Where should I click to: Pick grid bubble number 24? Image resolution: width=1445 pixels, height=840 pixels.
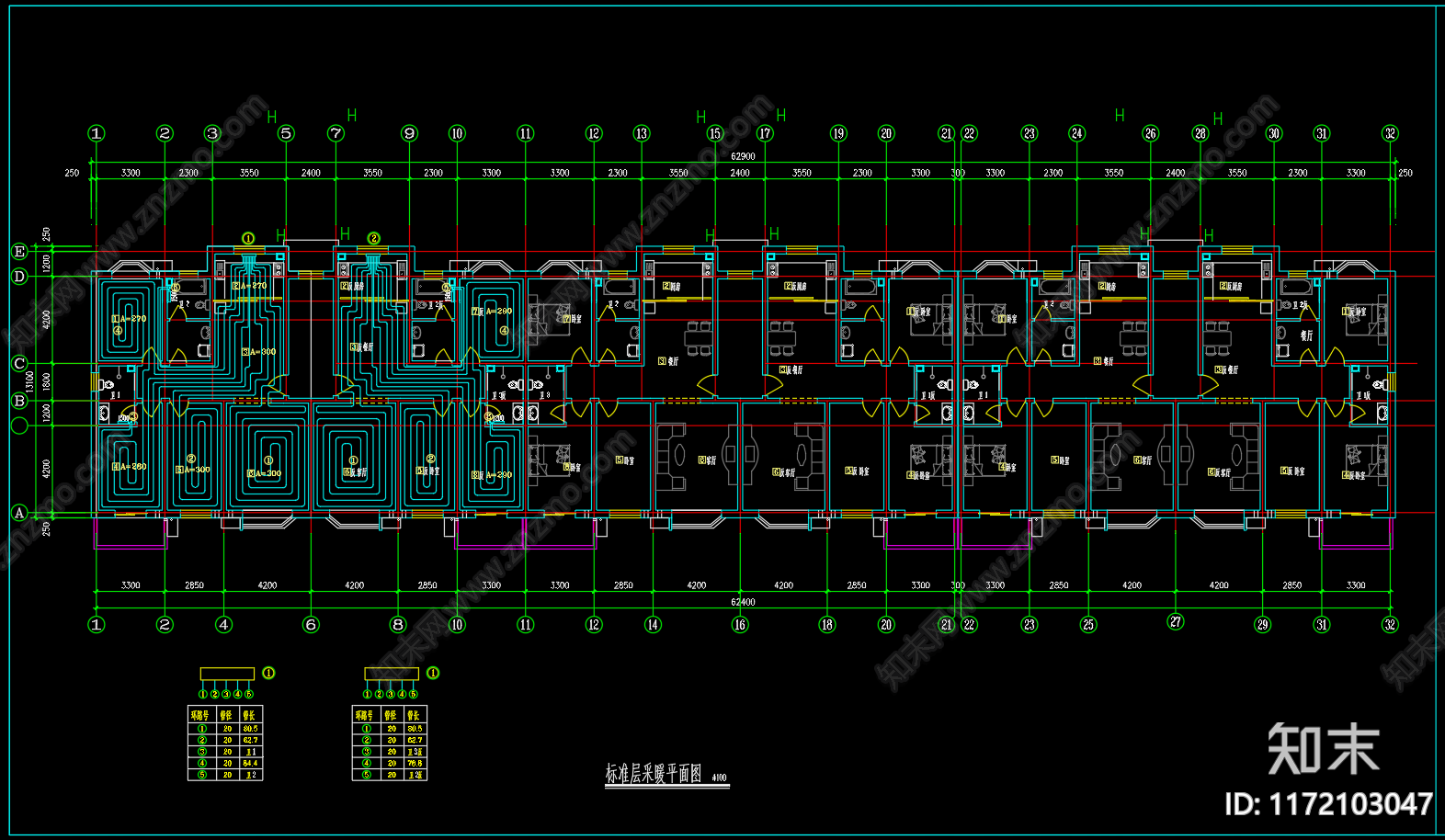(x=1076, y=133)
